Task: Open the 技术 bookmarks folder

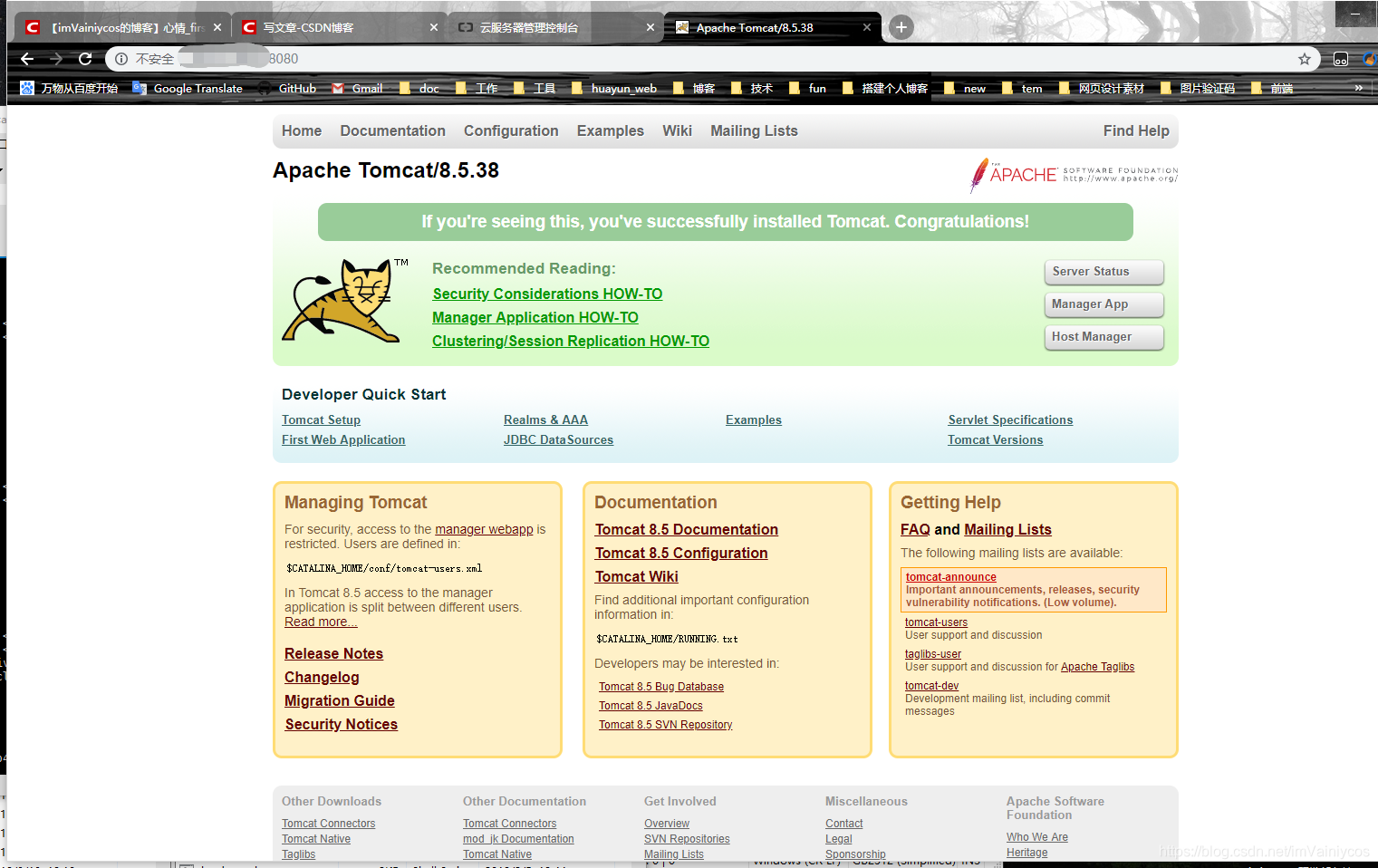Action: pyautogui.click(x=752, y=88)
